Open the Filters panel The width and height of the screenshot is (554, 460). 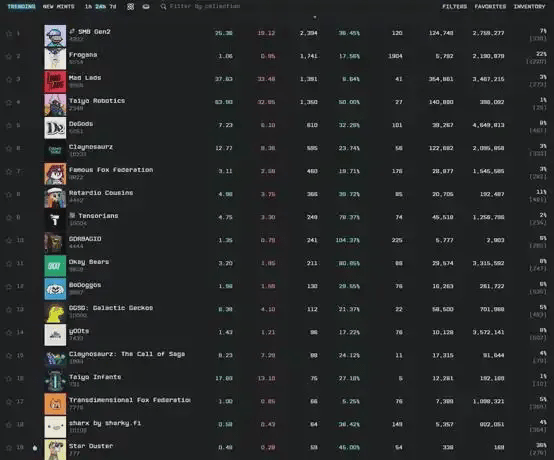454,7
